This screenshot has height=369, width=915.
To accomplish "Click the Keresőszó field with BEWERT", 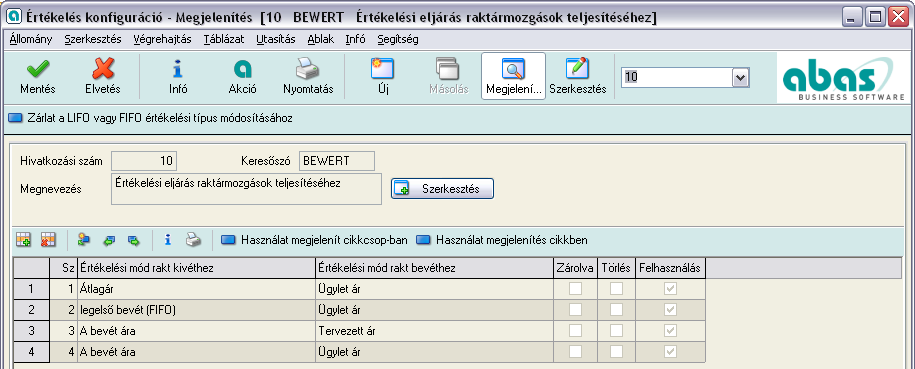I will [x=337, y=161].
